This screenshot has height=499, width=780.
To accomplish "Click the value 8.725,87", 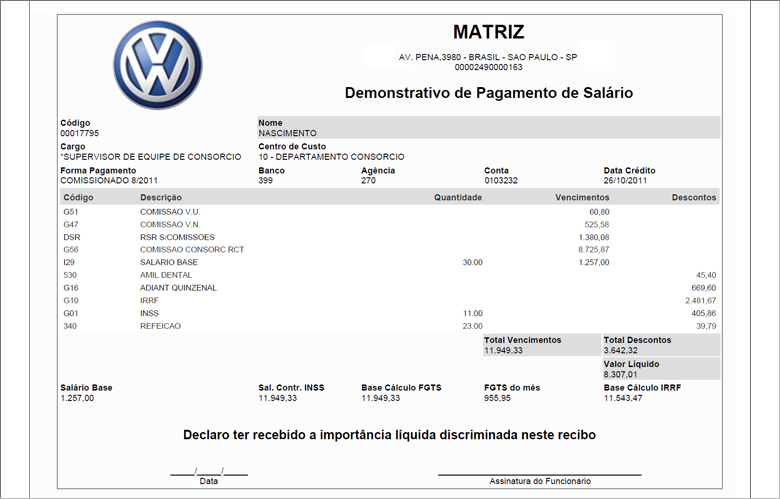I will click(594, 250).
